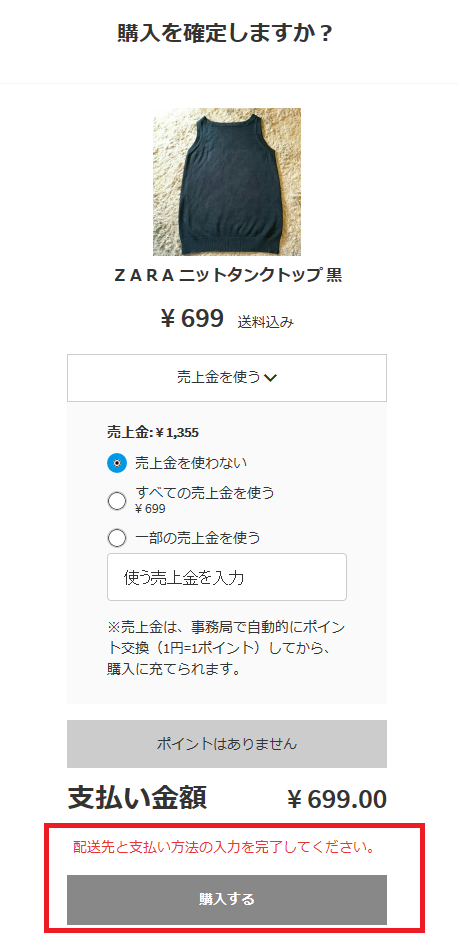Viewport: 458px width, 936px height.
Task: Click the 購入する purchase button
Action: (227, 899)
